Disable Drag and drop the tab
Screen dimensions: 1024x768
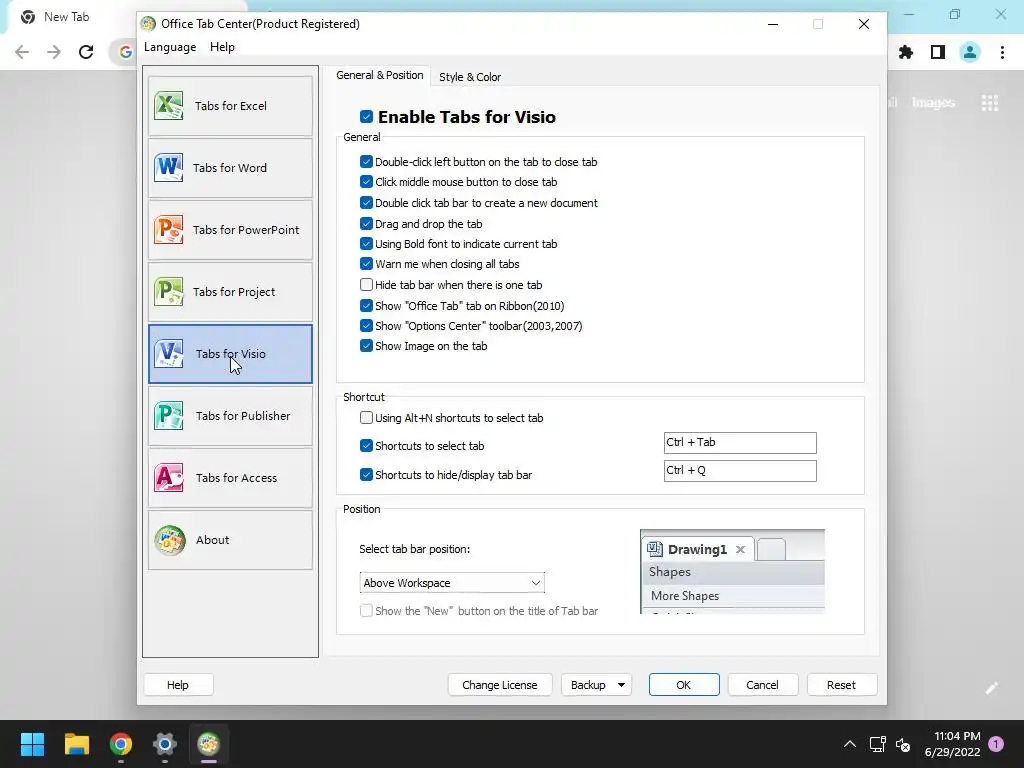pyautogui.click(x=366, y=224)
